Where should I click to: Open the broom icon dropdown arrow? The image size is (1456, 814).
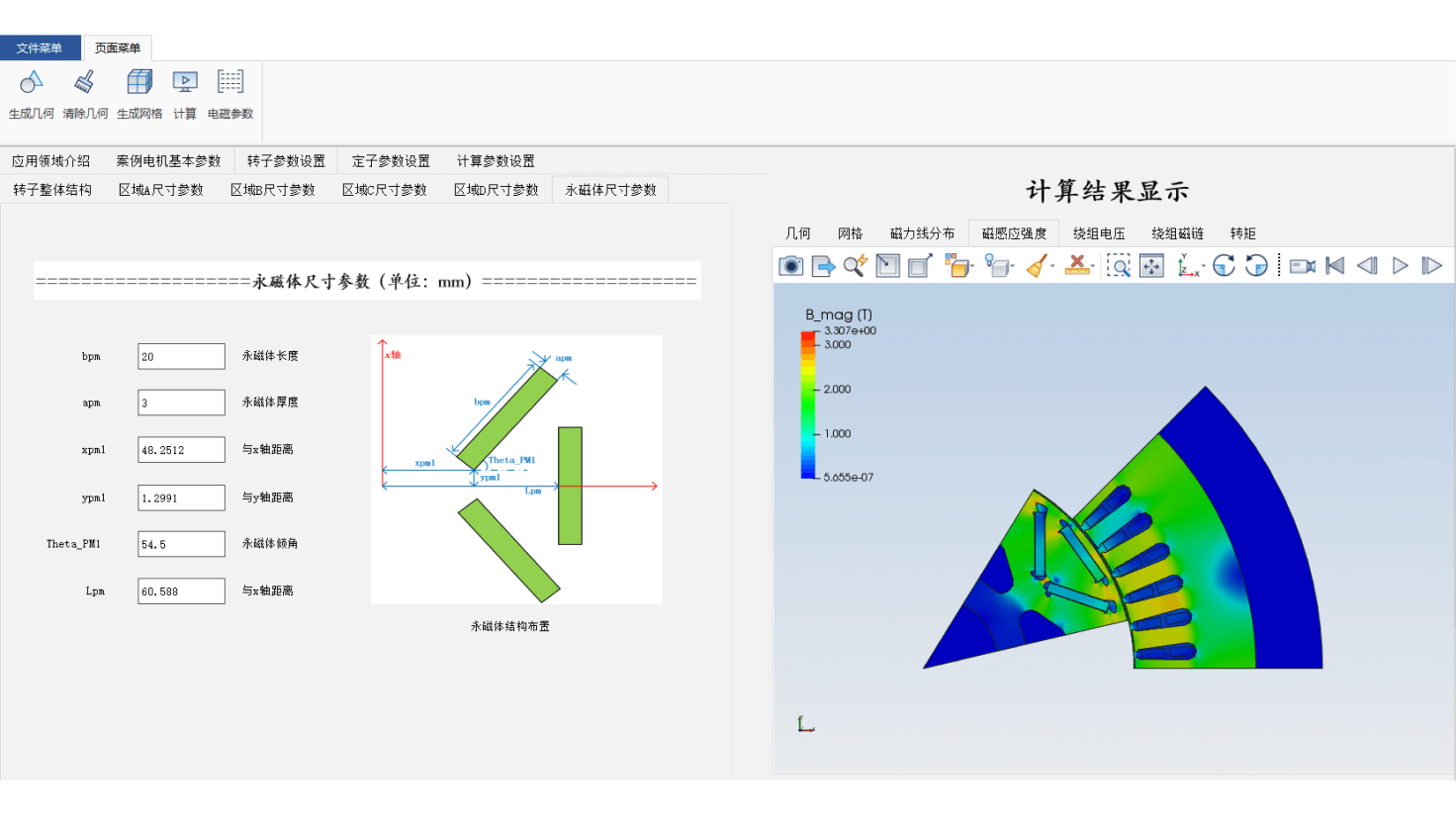tap(1052, 266)
